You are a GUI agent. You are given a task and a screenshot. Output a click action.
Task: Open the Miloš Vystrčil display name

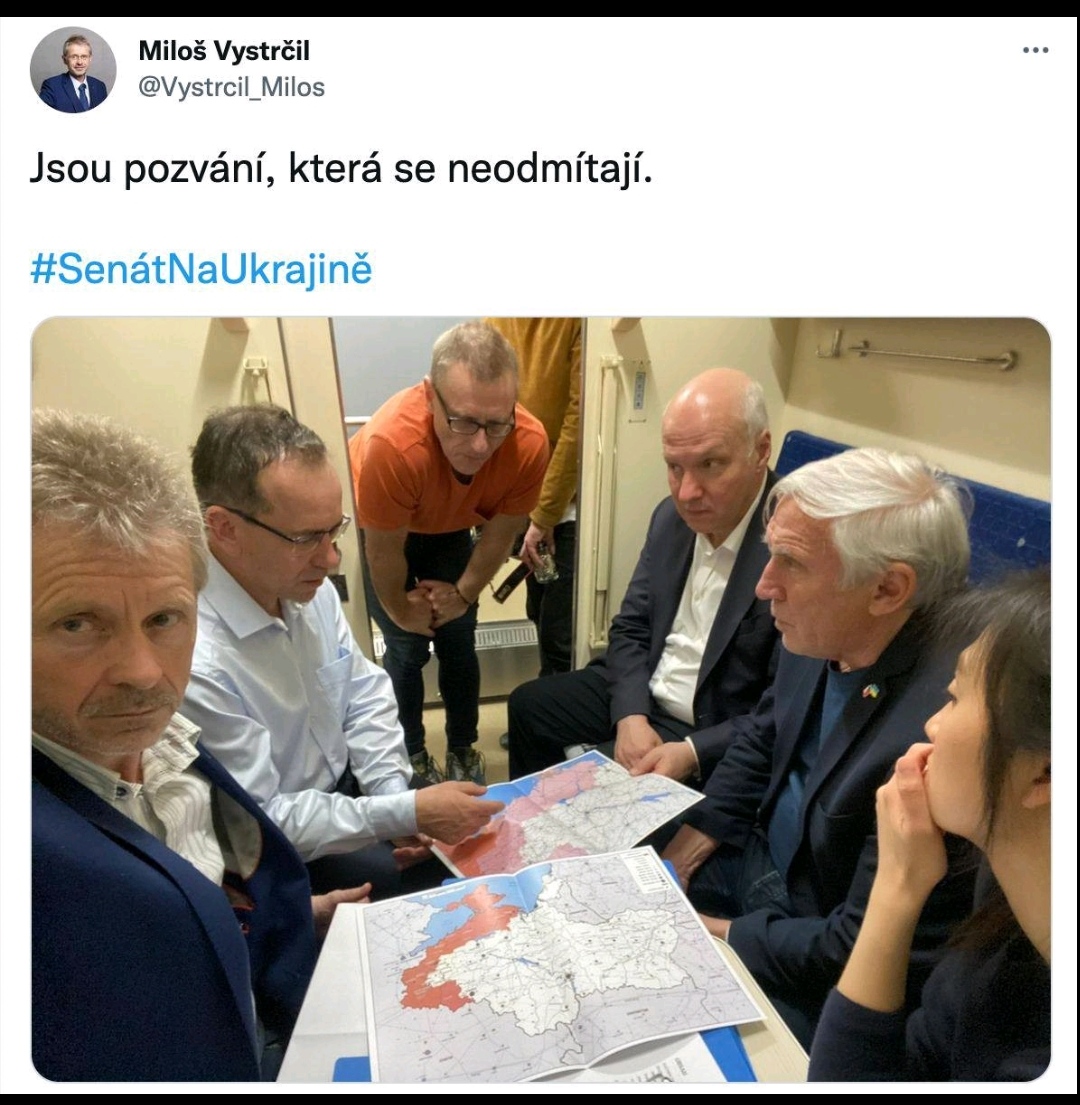[224, 51]
